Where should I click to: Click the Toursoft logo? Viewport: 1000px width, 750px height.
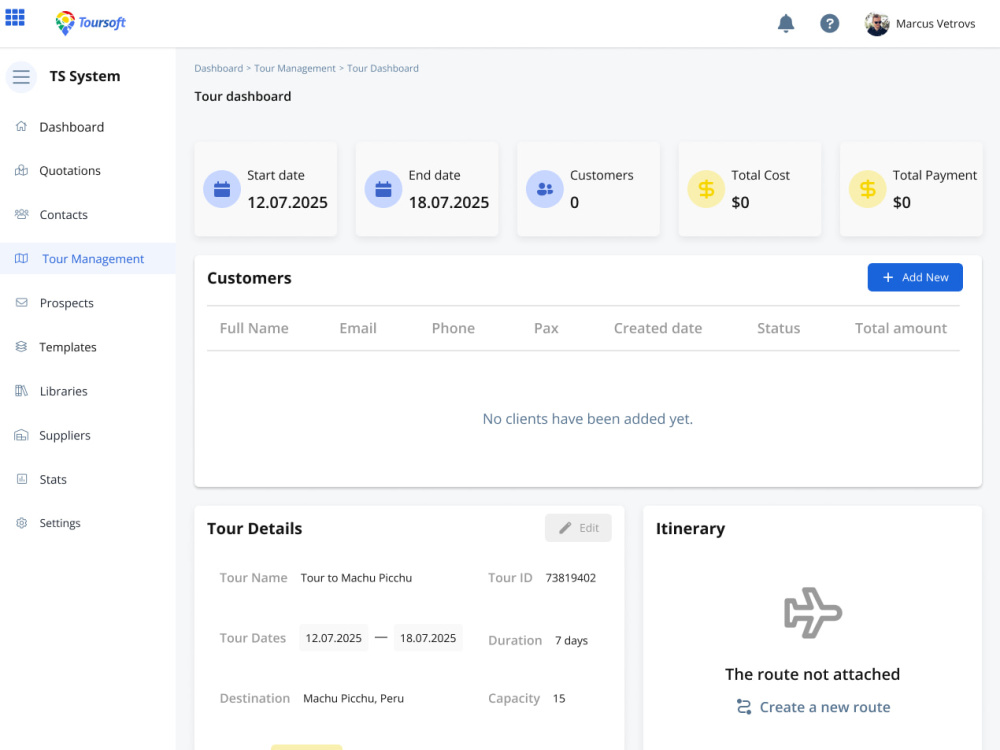(91, 23)
